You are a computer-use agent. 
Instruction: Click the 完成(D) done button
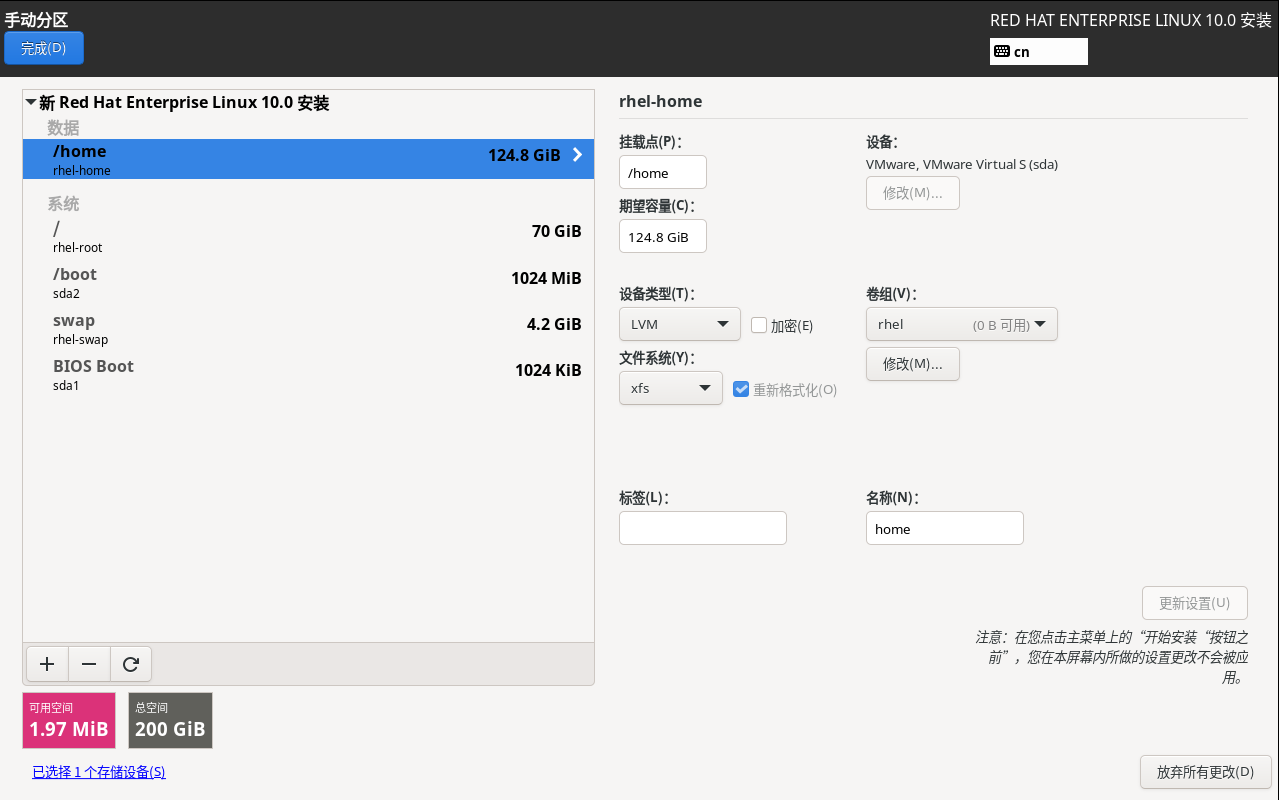coord(44,48)
